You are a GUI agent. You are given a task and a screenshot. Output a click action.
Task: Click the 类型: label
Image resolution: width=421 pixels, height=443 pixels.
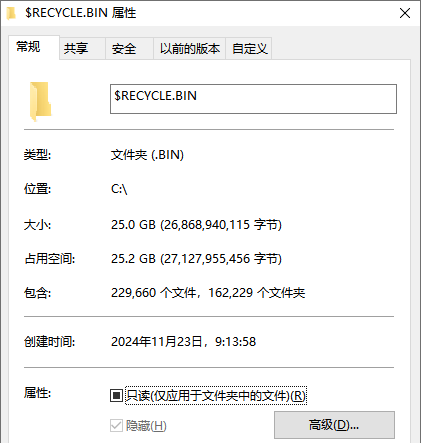pos(37,155)
